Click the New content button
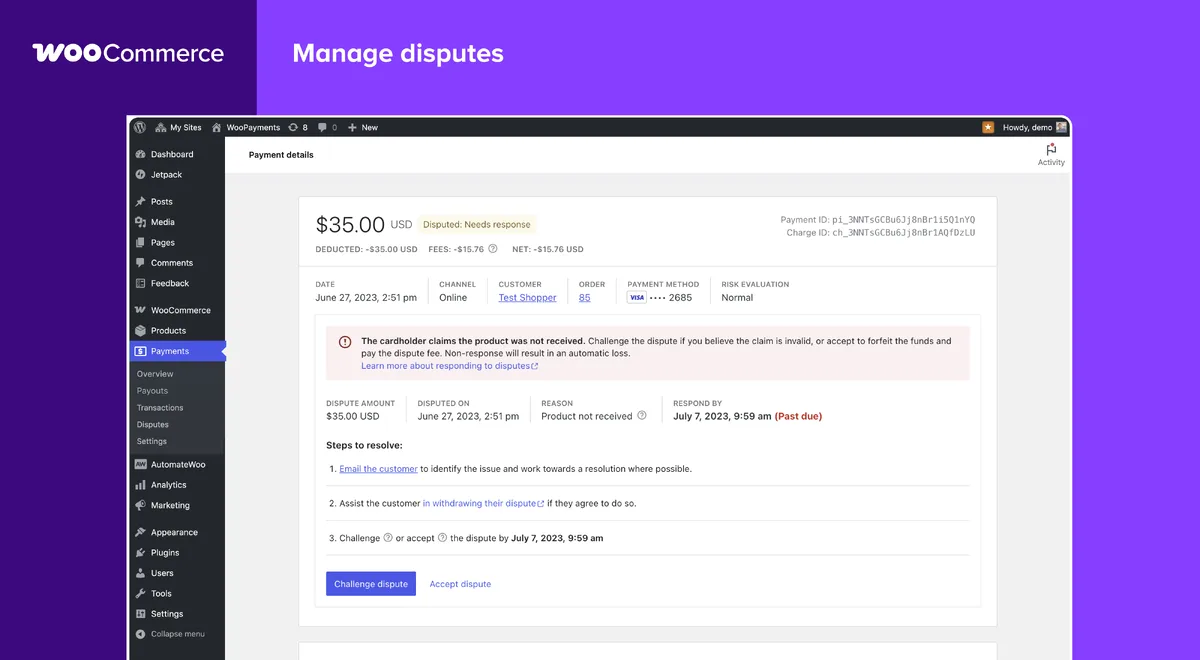 [x=363, y=127]
